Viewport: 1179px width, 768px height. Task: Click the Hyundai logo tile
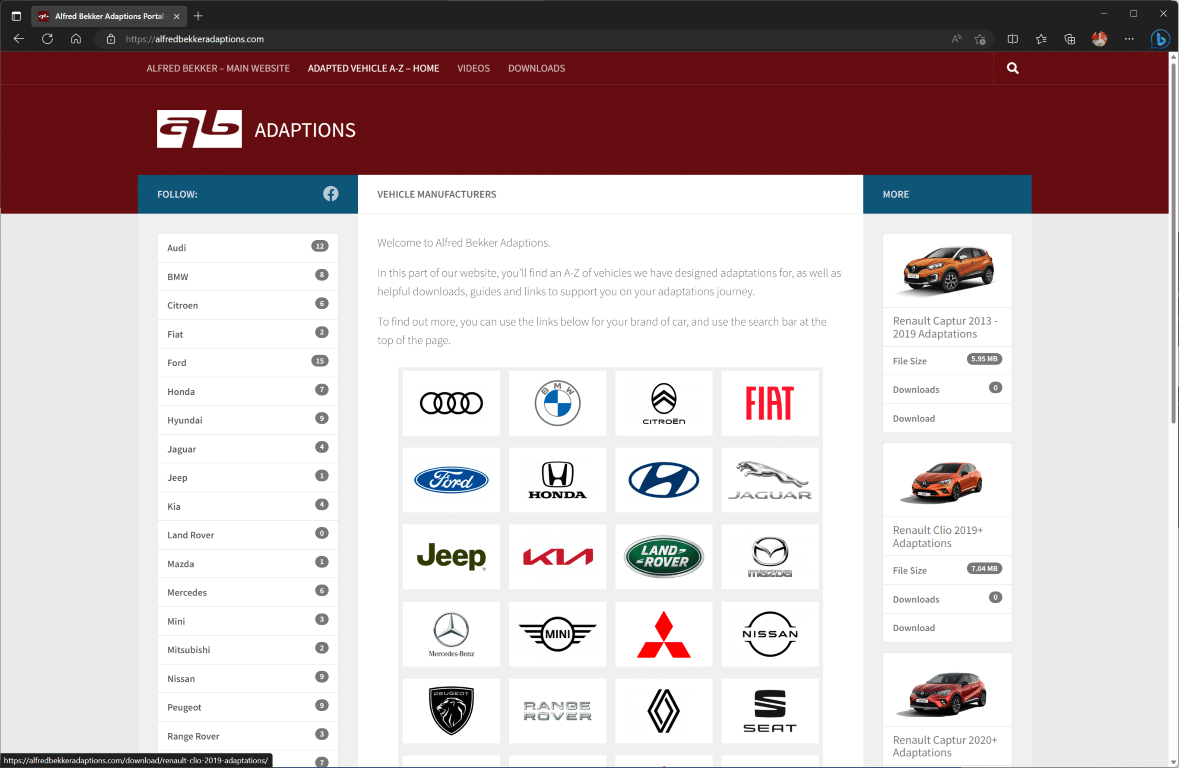664,480
